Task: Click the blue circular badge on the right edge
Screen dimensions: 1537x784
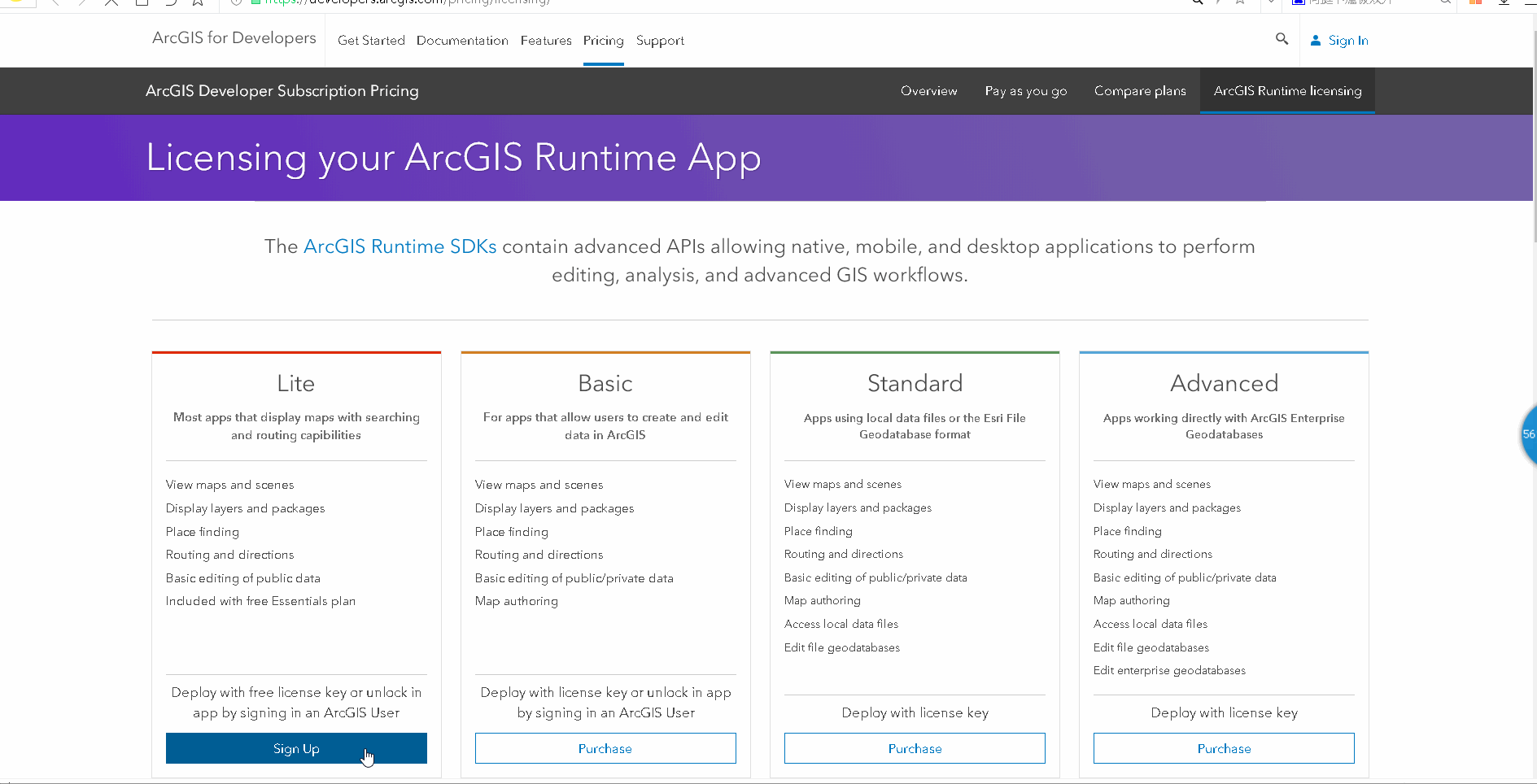Action: point(1530,435)
